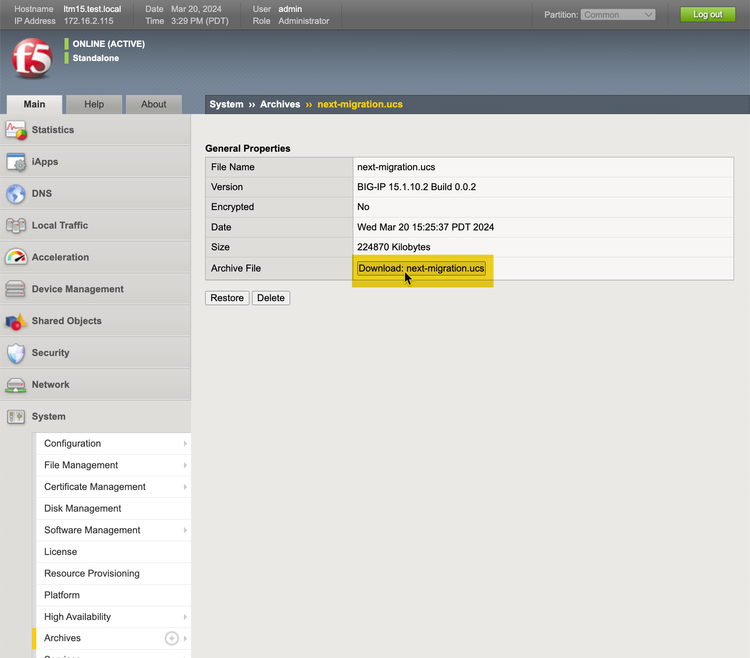Open Configuration under System
The image size is (750, 658).
72,444
